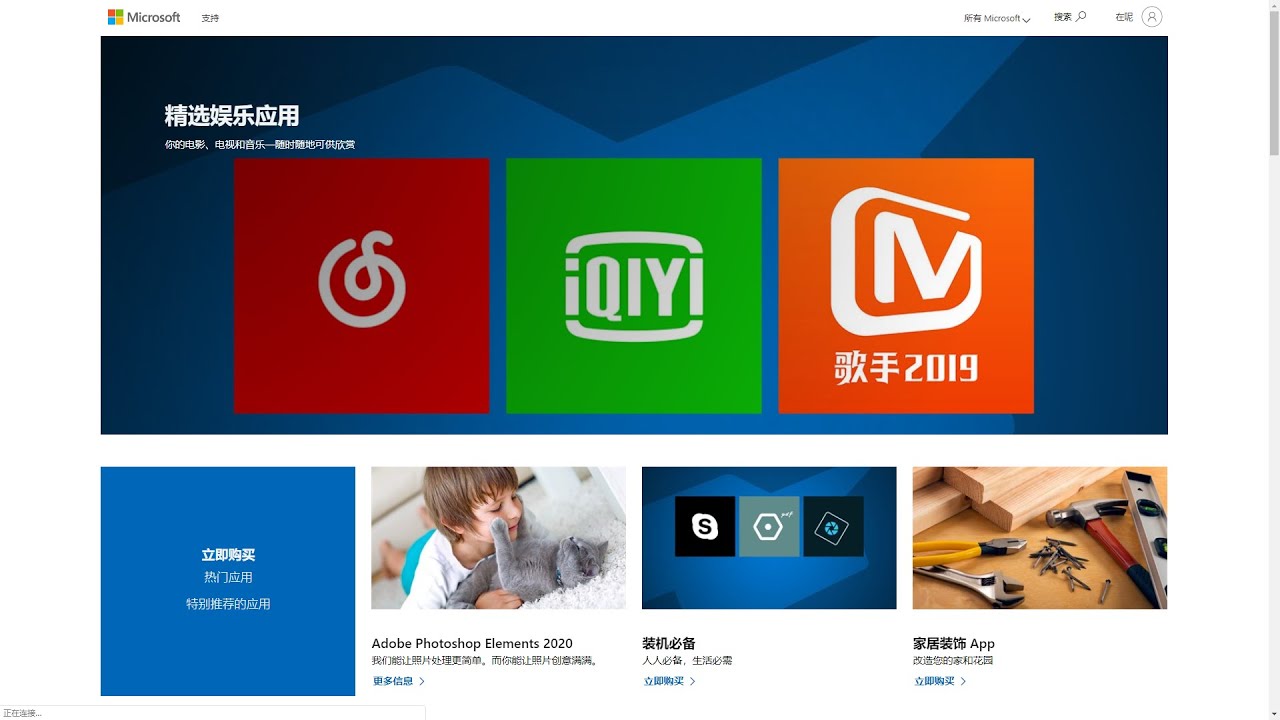Click the camera shutter app icon in 装机必备 card
1280x720 pixels.
[833, 526]
